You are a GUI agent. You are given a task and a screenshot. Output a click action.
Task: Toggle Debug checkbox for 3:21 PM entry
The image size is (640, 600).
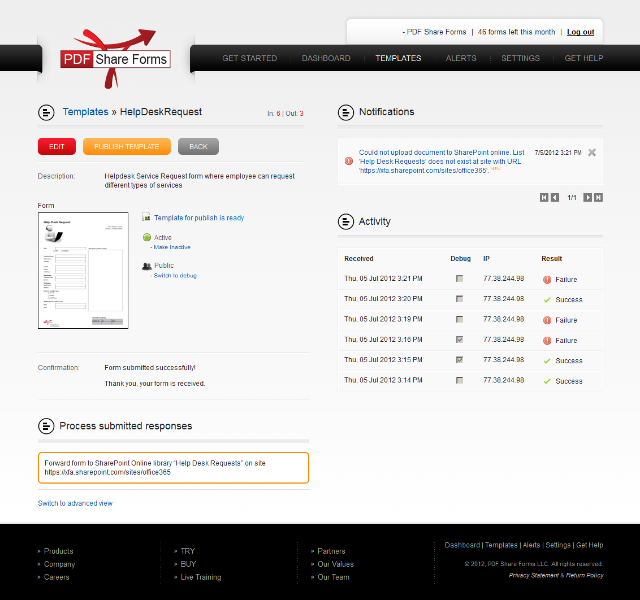[460, 278]
